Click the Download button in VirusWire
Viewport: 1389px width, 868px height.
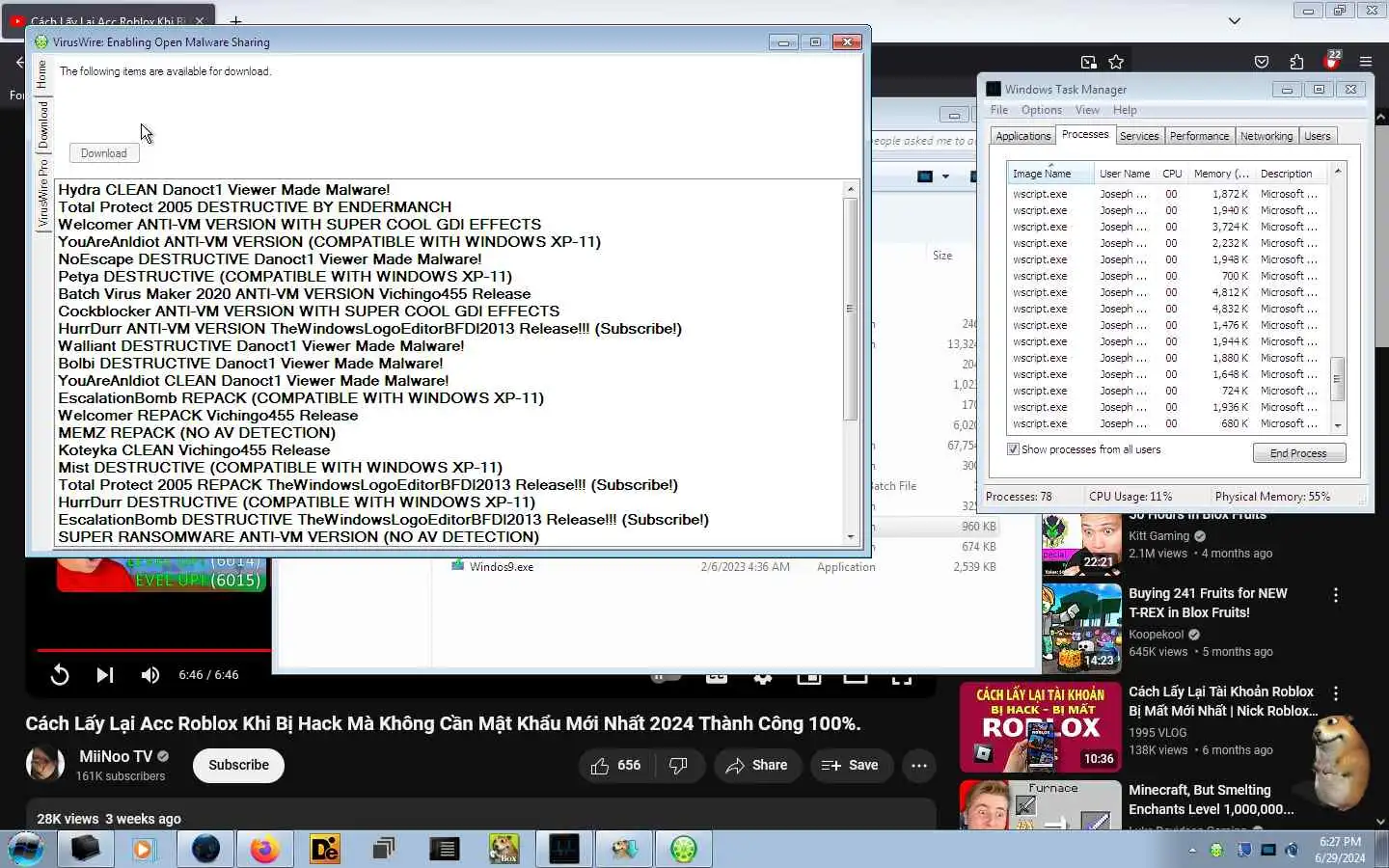(x=104, y=153)
